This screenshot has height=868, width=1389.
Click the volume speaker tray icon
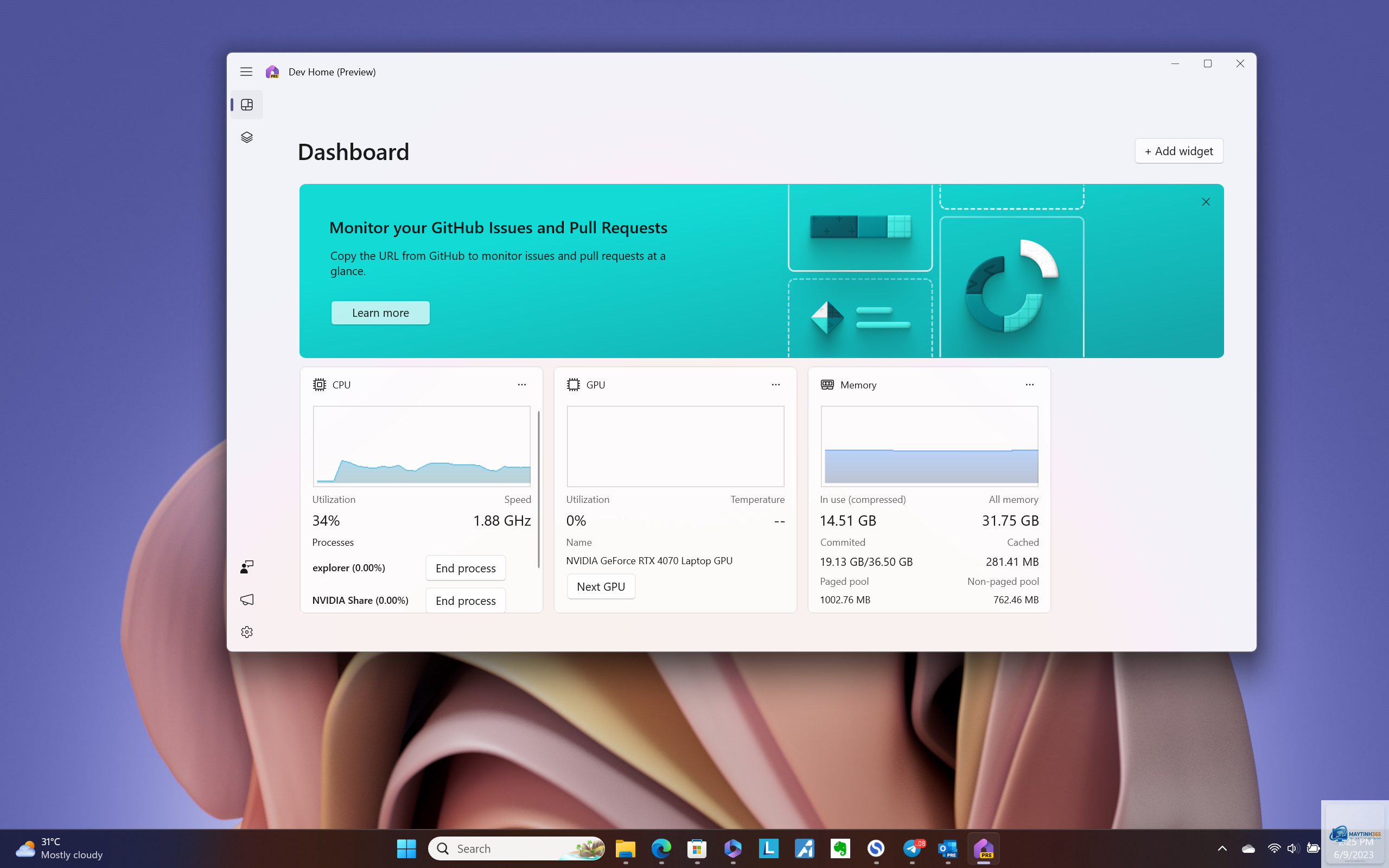coord(1292,848)
